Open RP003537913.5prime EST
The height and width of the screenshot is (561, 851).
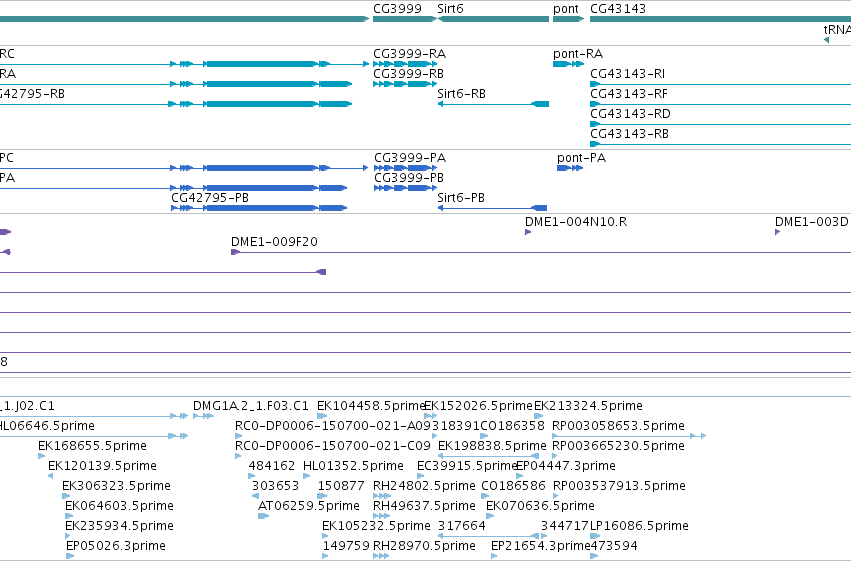[x=619, y=486]
